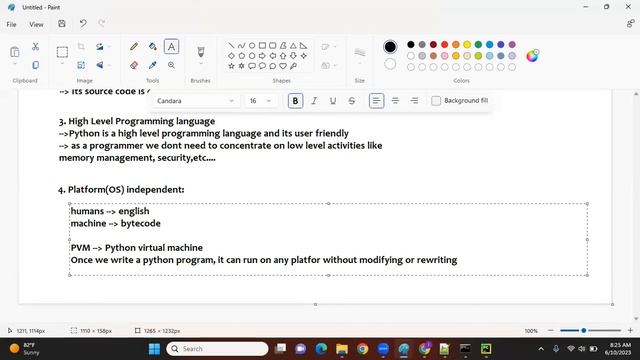
Task: Set text alignment to right
Action: pos(414,101)
